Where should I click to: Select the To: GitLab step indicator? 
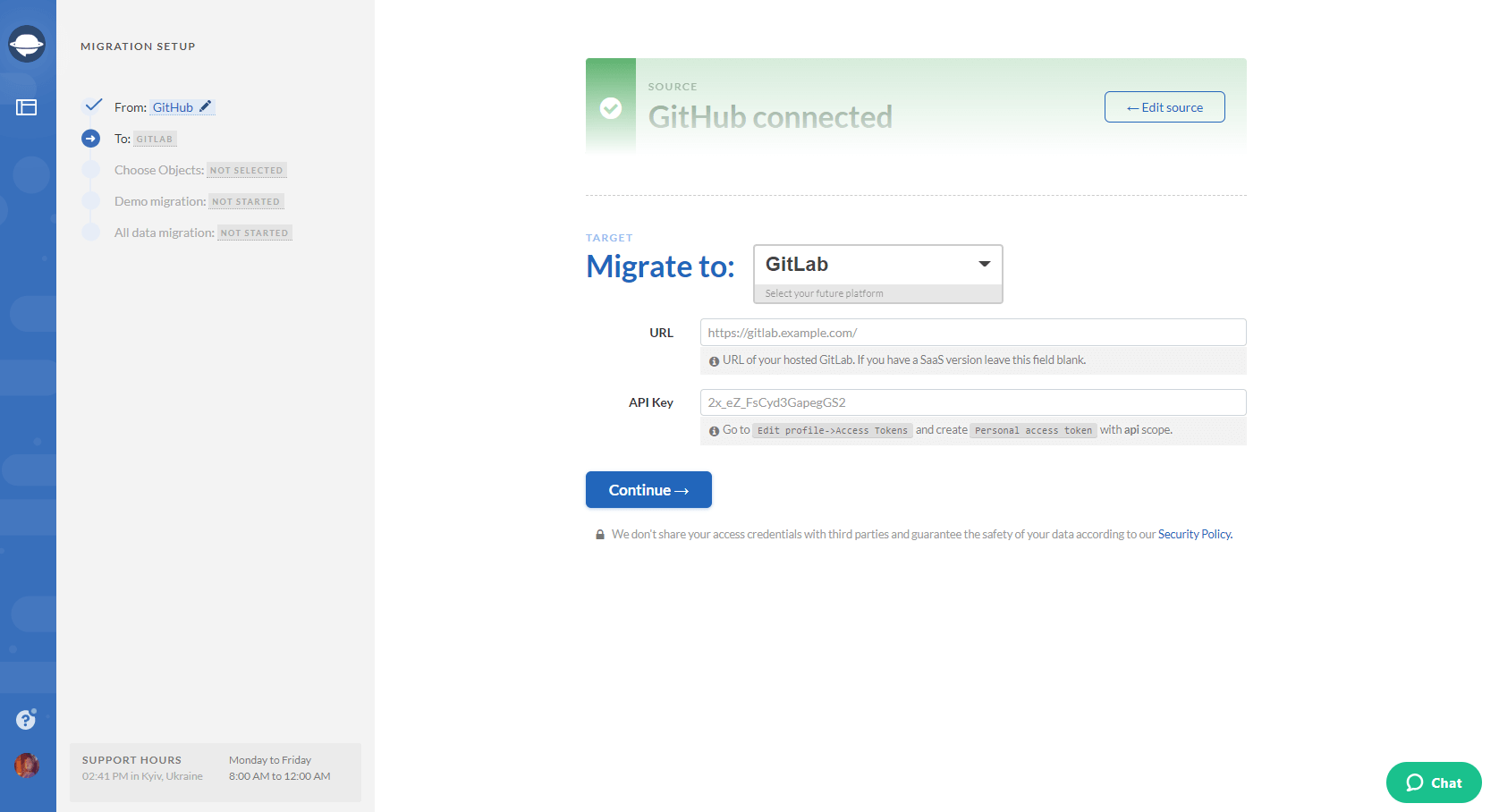pyautogui.click(x=90, y=139)
